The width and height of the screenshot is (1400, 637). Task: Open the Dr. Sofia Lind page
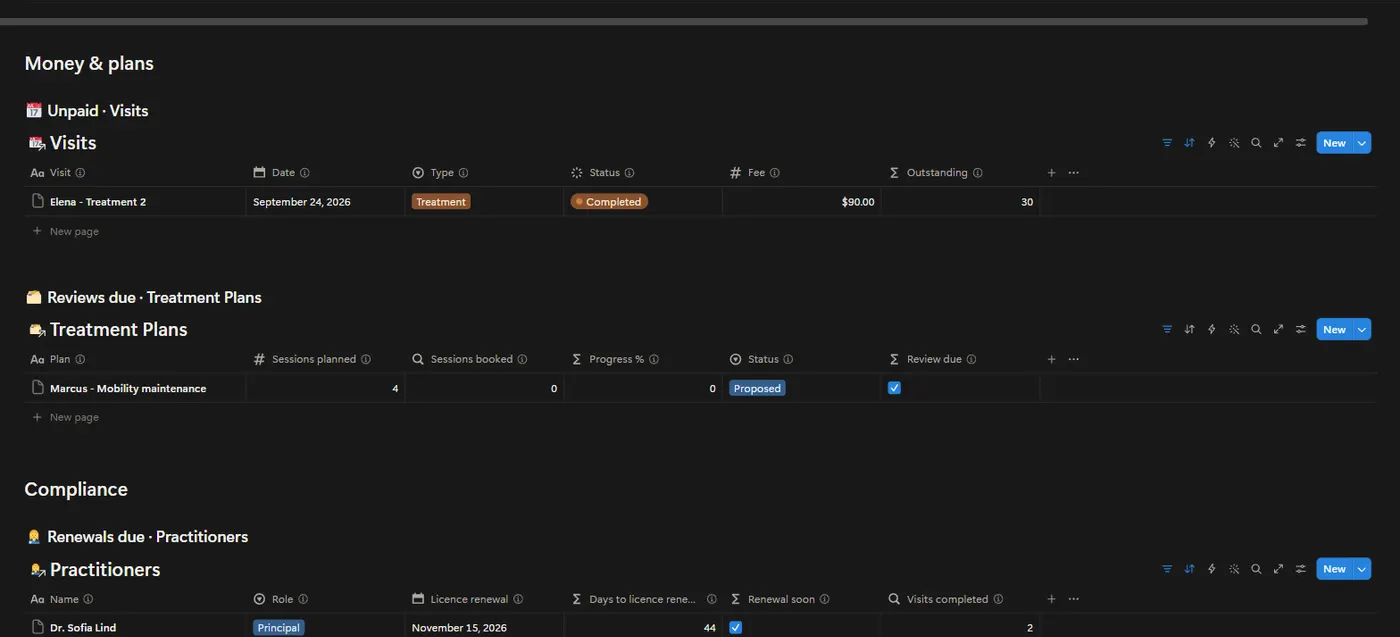pyautogui.click(x=84, y=628)
